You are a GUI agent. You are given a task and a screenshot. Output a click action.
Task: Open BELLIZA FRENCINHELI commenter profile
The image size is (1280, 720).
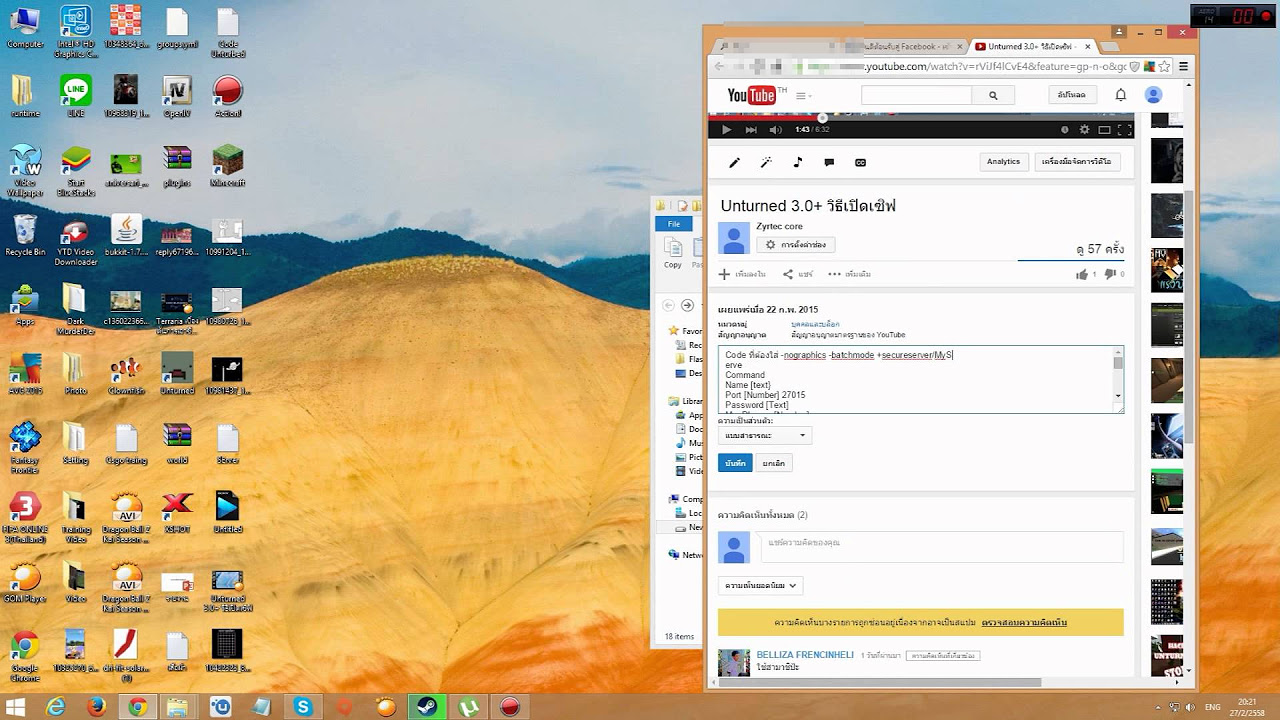805,655
